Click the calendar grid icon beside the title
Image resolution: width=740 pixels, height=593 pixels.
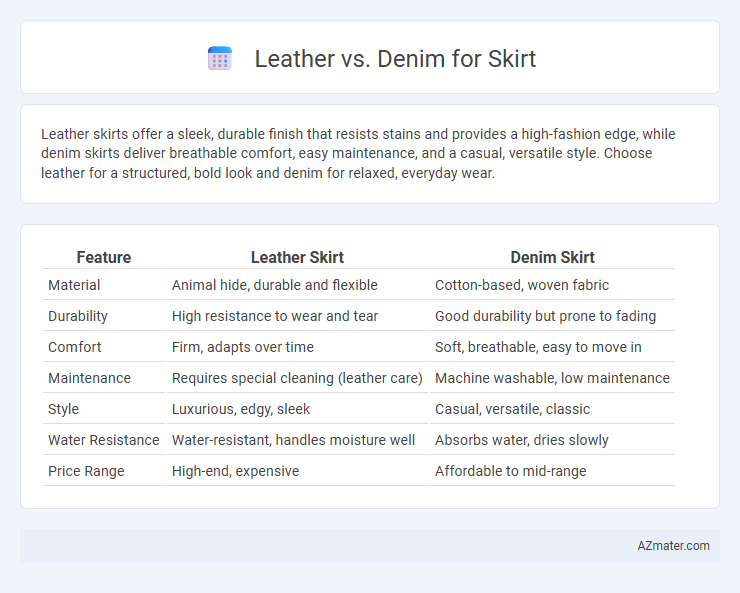pos(220,58)
